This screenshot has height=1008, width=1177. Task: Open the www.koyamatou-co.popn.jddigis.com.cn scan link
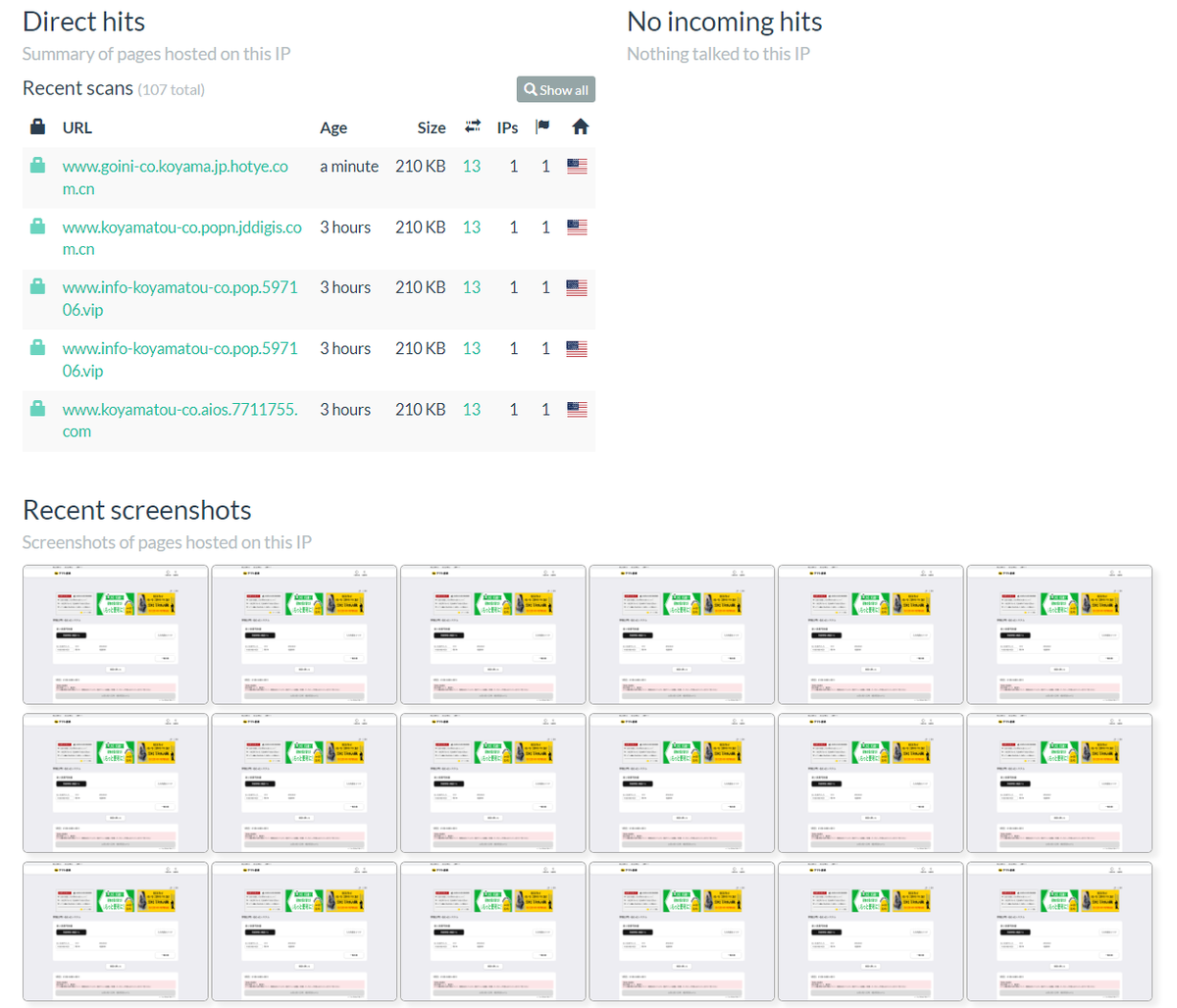[182, 238]
